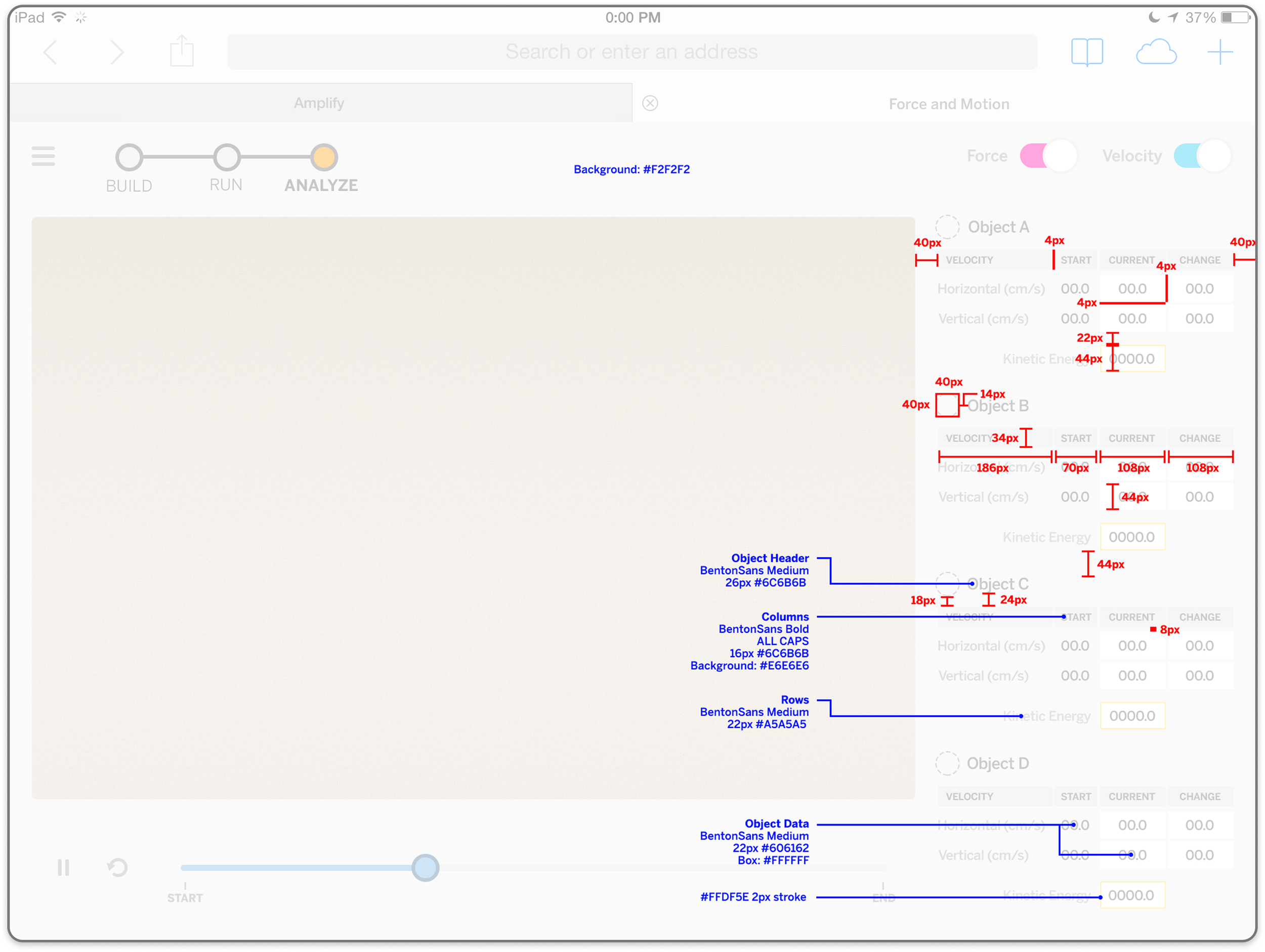Click Object B's Kinetic Energy label
This screenshot has width=1265, height=952.
point(1046,538)
